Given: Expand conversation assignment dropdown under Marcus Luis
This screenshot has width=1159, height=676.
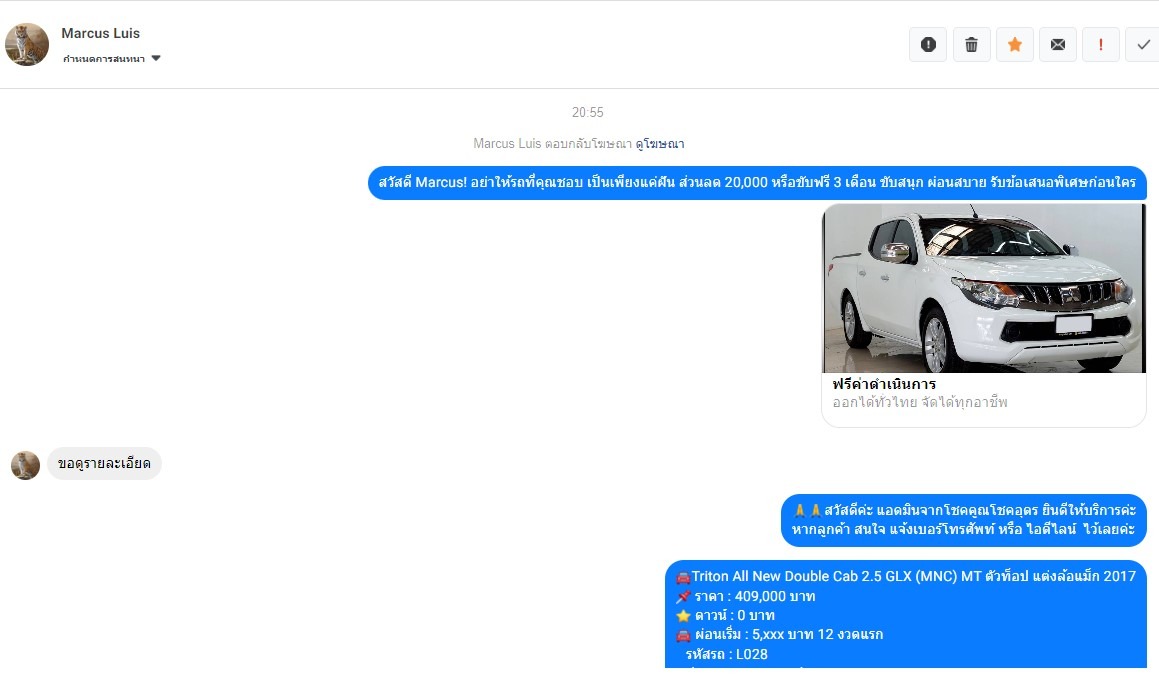Looking at the screenshot, I should 112,58.
